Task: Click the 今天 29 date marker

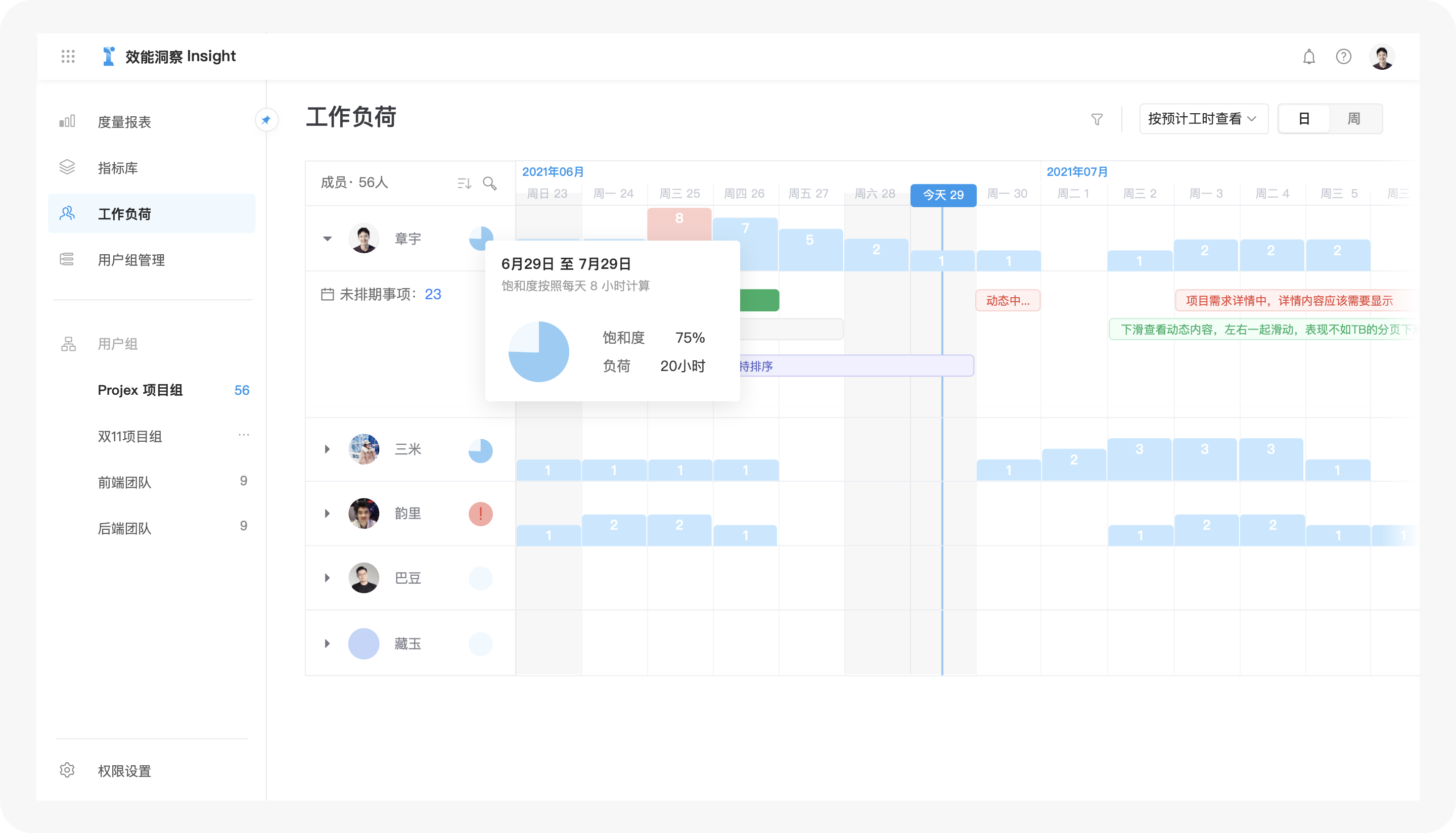Action: pos(943,195)
